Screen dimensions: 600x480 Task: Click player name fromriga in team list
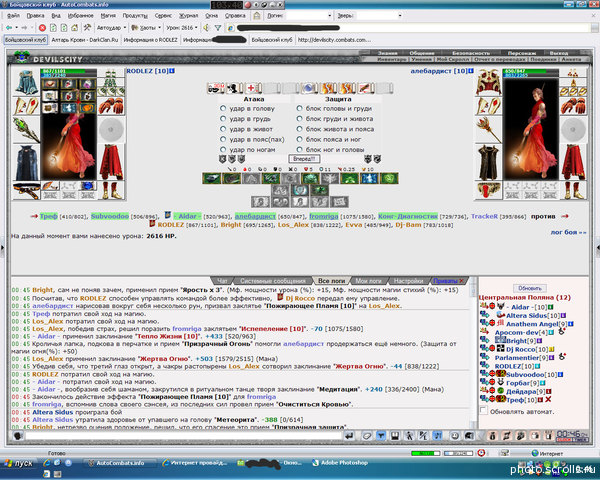click(324, 216)
